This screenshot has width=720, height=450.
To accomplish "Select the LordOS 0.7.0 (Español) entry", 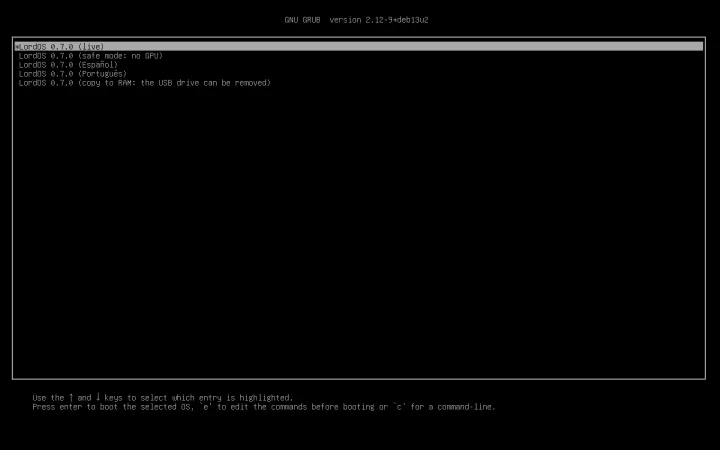I will pyautogui.click(x=68, y=65).
